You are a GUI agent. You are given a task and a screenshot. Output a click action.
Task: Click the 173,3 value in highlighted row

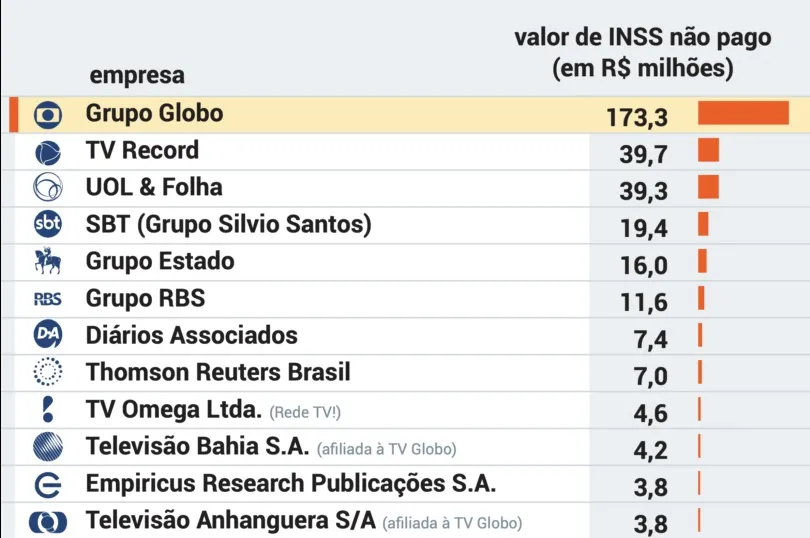coord(637,118)
